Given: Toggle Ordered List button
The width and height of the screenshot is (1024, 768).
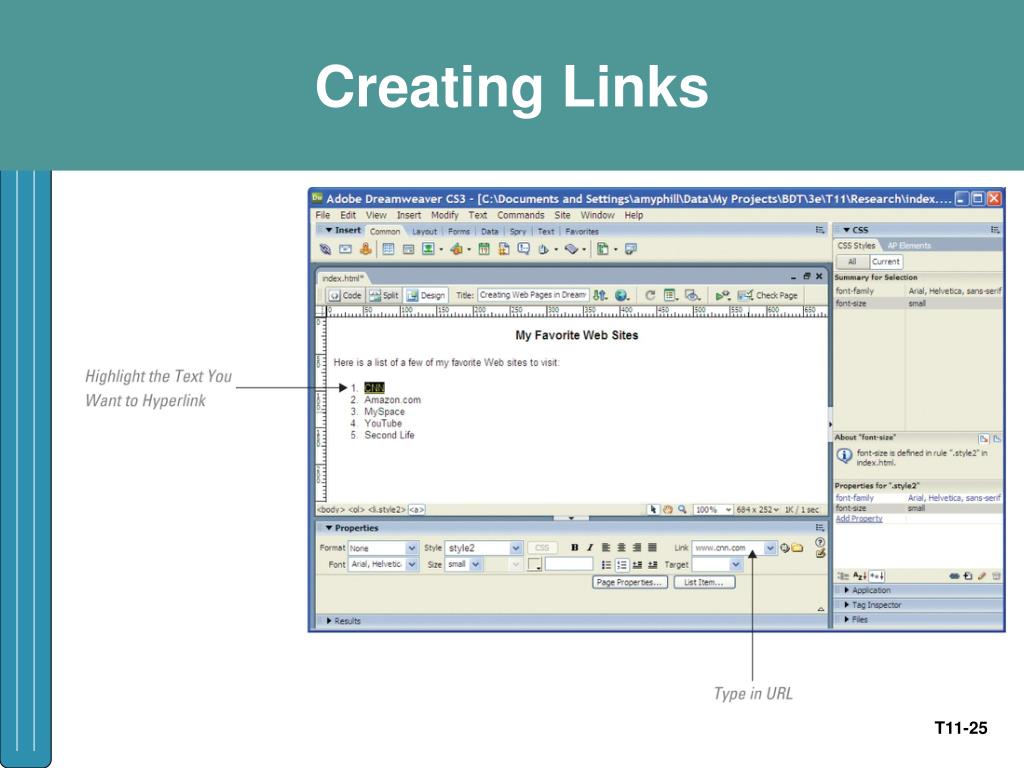Looking at the screenshot, I should pyautogui.click(x=621, y=565).
